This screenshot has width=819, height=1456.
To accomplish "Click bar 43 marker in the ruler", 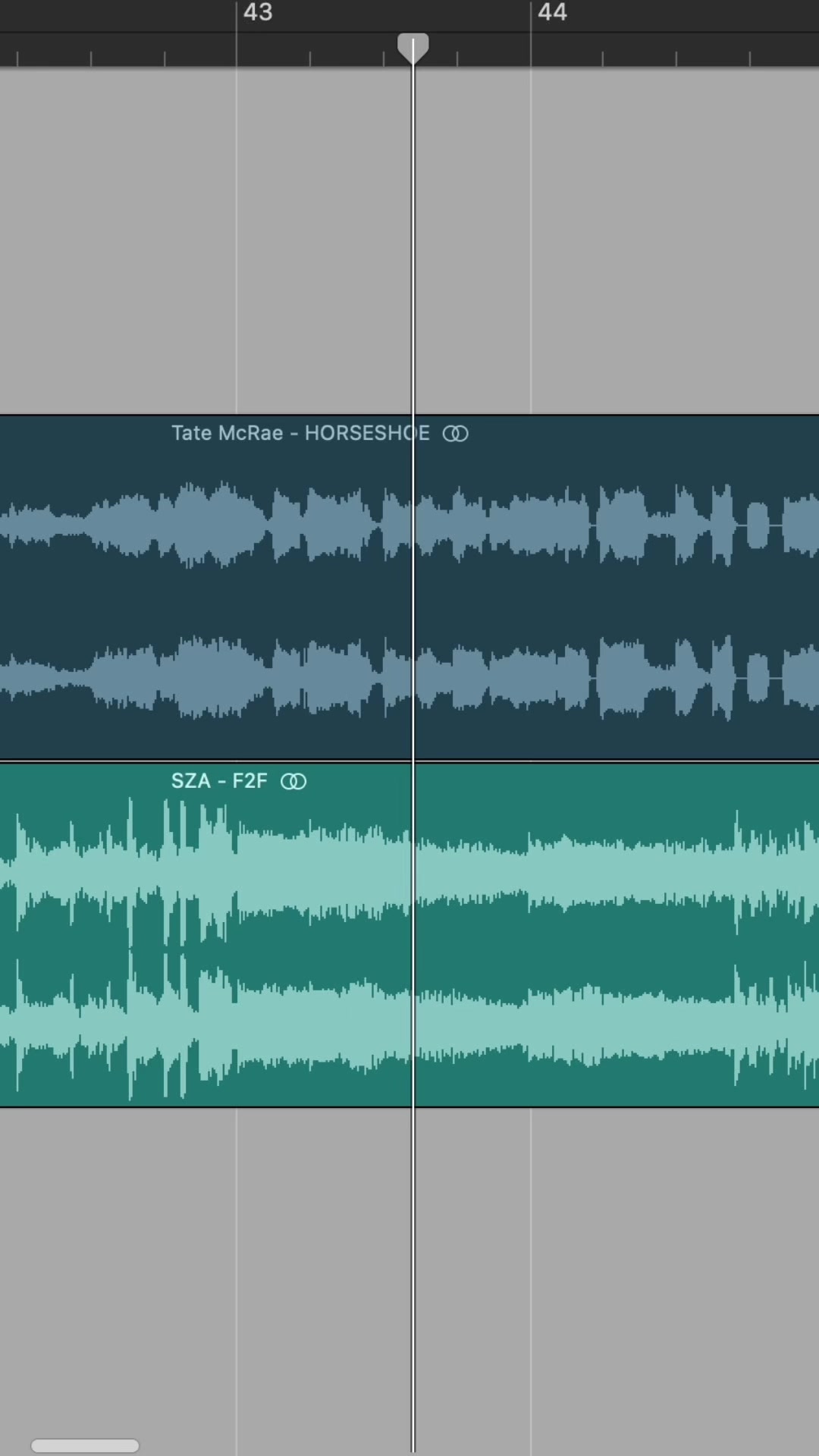I will tap(258, 12).
